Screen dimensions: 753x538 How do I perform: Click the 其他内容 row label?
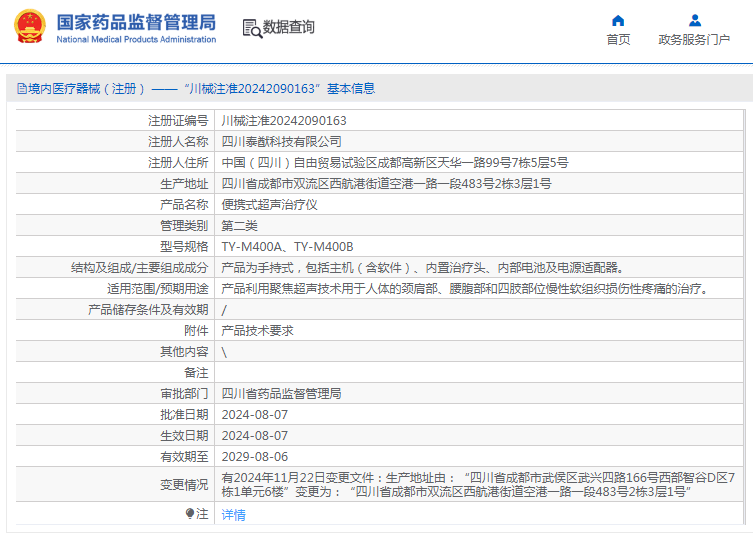tap(184, 352)
